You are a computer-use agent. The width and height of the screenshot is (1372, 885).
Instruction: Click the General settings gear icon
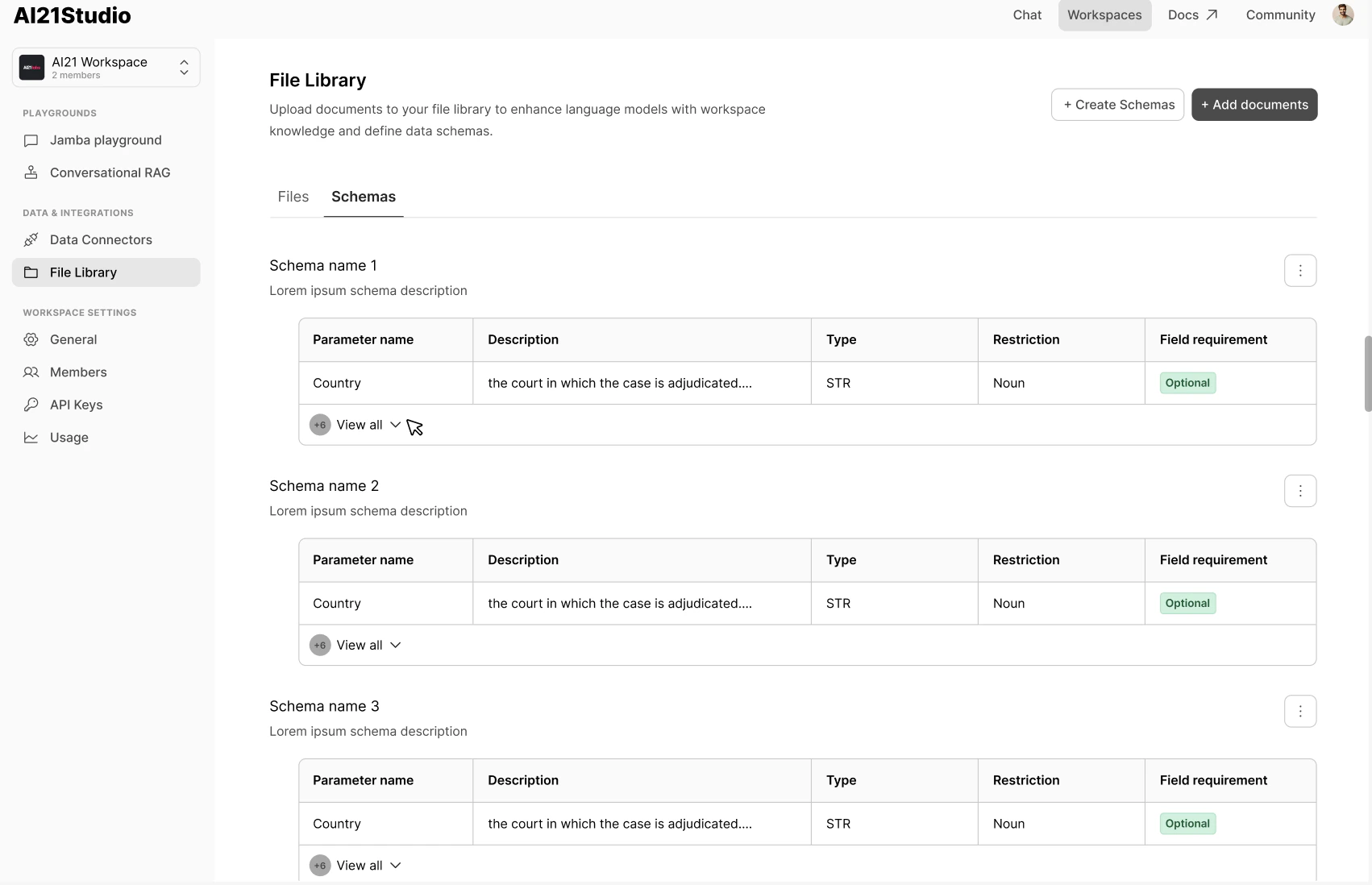click(x=31, y=339)
